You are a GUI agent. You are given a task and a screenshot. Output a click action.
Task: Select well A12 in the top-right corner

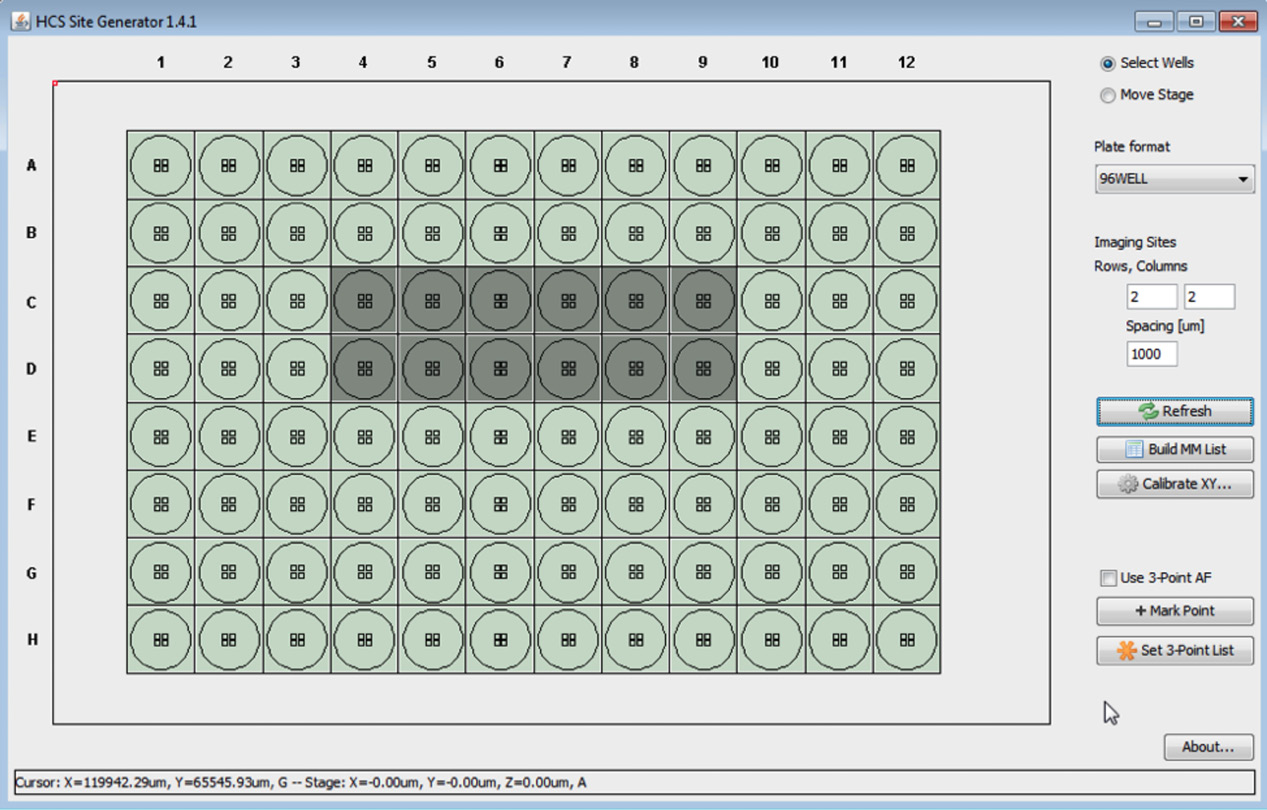(x=906, y=166)
